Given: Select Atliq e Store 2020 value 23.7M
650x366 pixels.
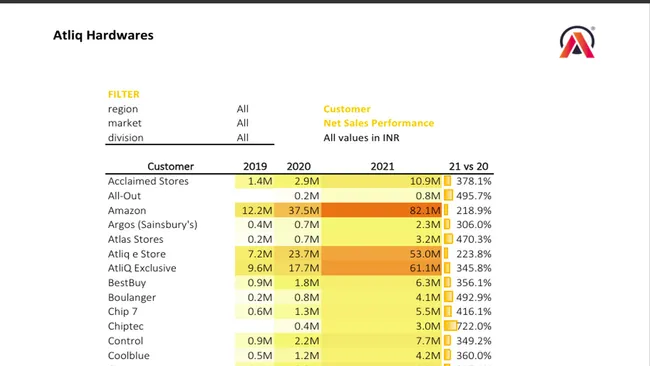Looking at the screenshot, I should [x=304, y=254].
